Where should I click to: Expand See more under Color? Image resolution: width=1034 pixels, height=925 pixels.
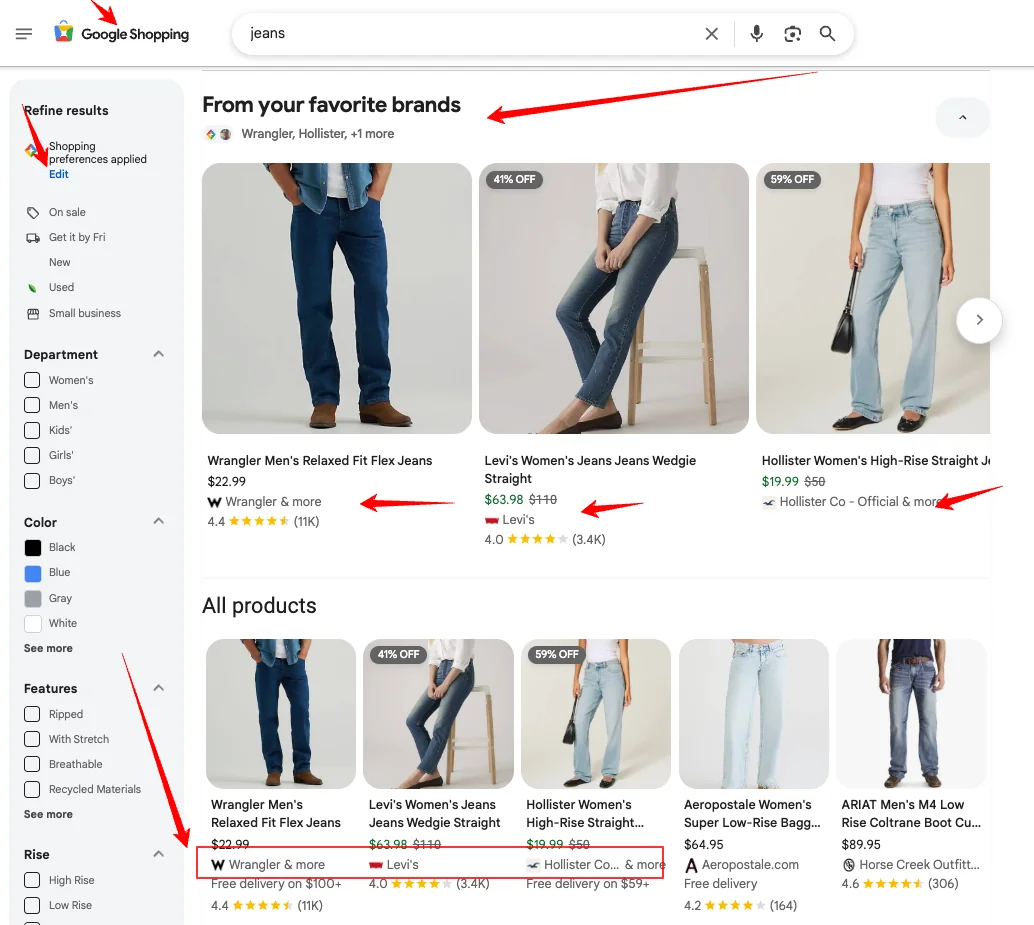(x=48, y=649)
